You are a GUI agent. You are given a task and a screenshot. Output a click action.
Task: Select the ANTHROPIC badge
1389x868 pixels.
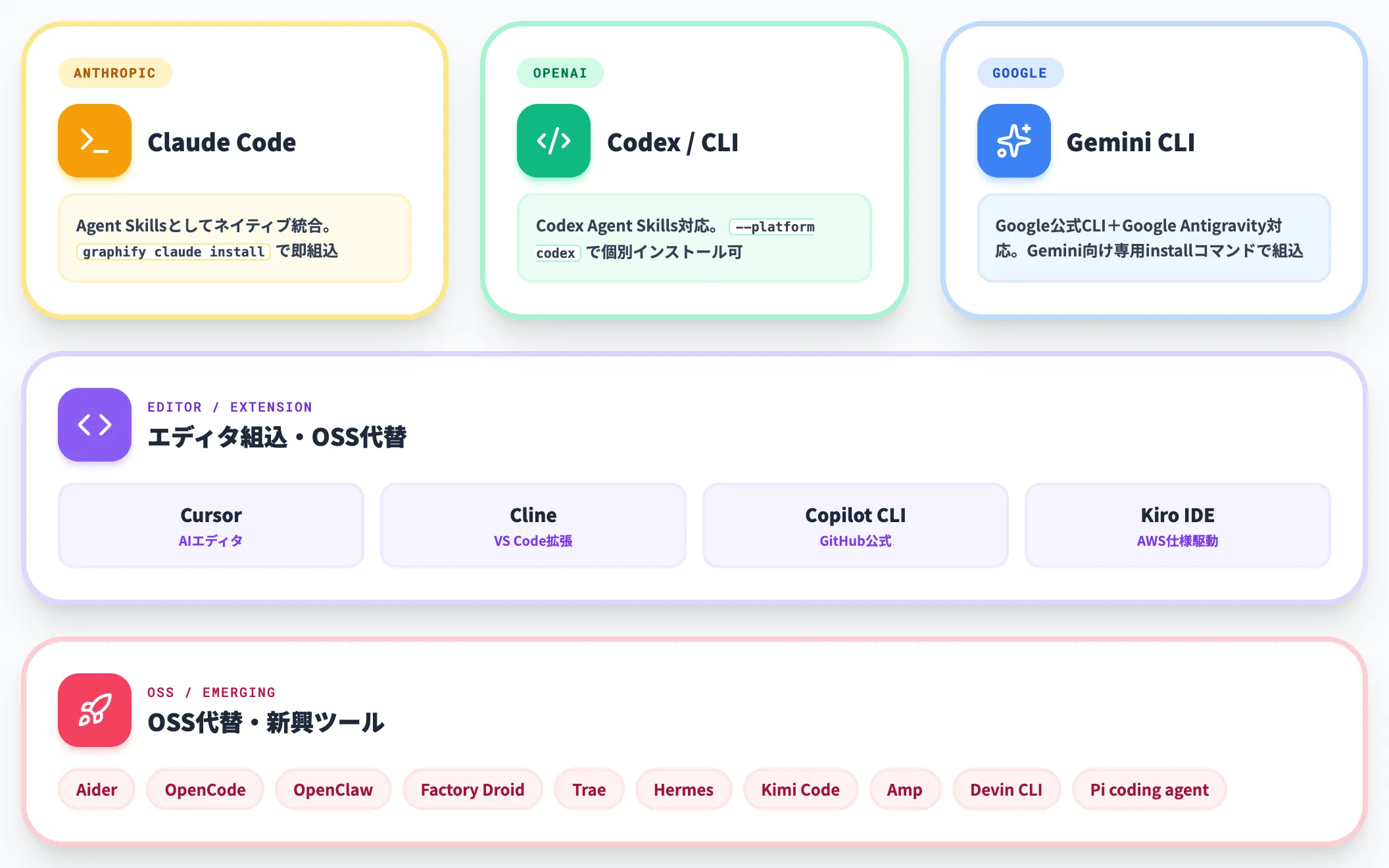pyautogui.click(x=115, y=73)
